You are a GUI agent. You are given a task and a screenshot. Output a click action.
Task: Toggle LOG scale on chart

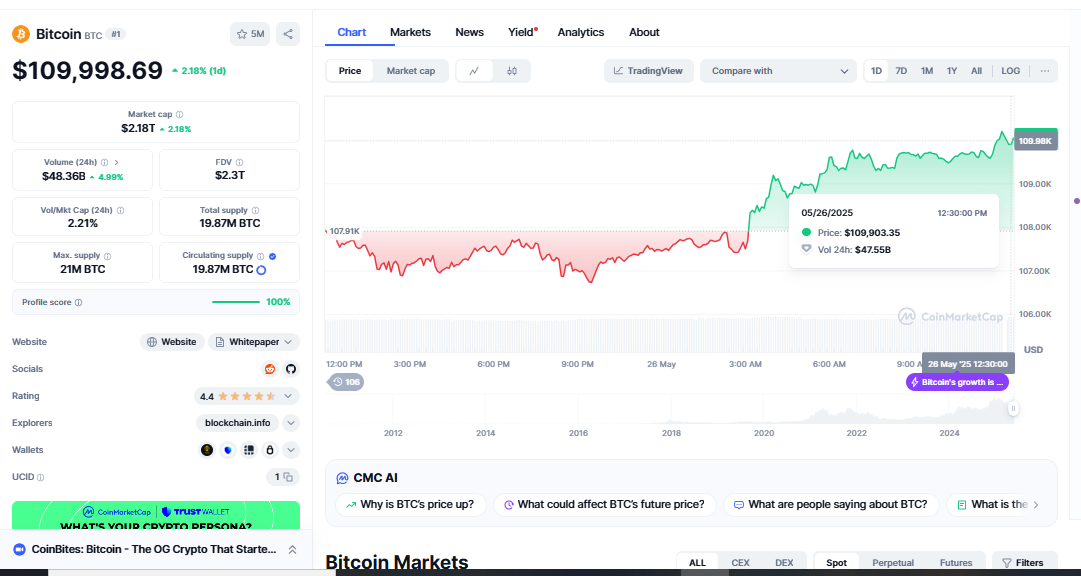point(1011,71)
